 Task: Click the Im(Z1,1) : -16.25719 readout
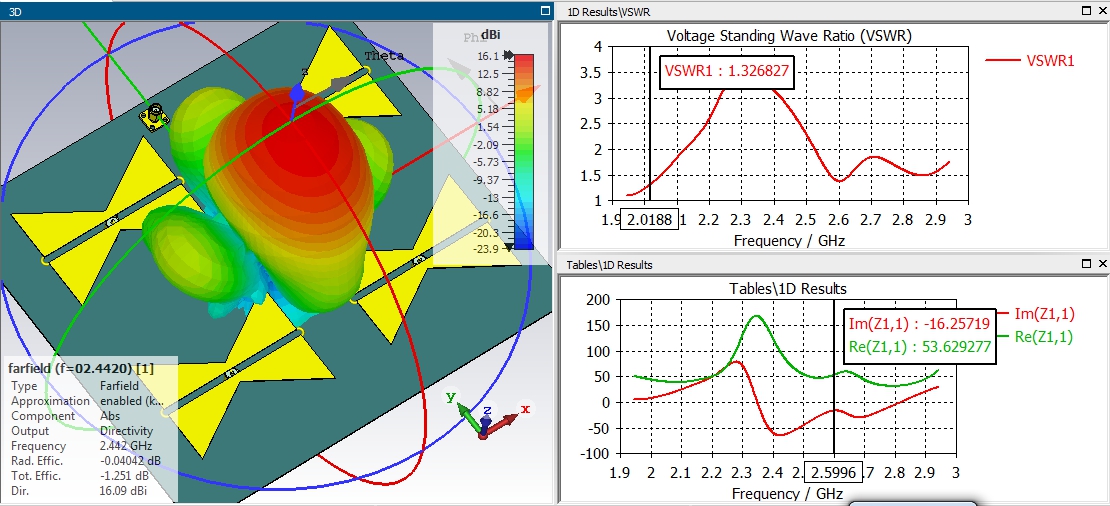[x=919, y=323]
